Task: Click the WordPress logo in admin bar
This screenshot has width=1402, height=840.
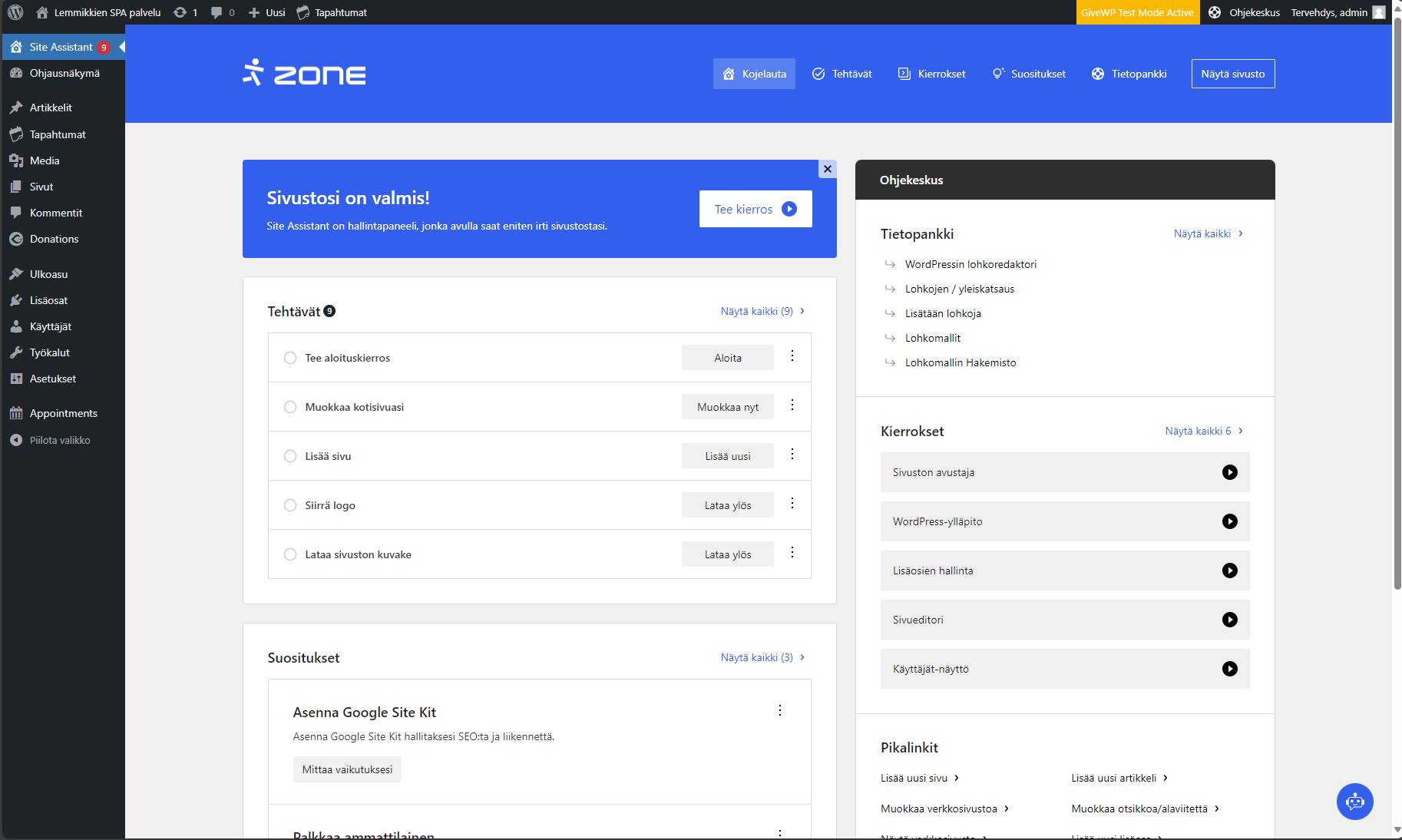Action: tap(15, 12)
